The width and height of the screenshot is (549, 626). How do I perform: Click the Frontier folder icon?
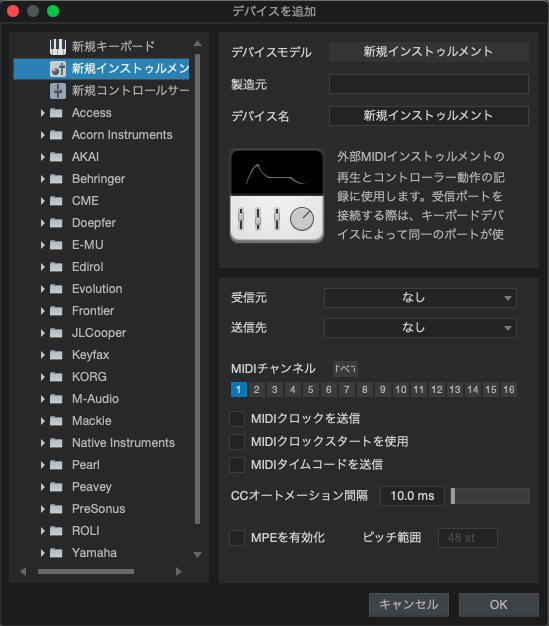(56, 311)
